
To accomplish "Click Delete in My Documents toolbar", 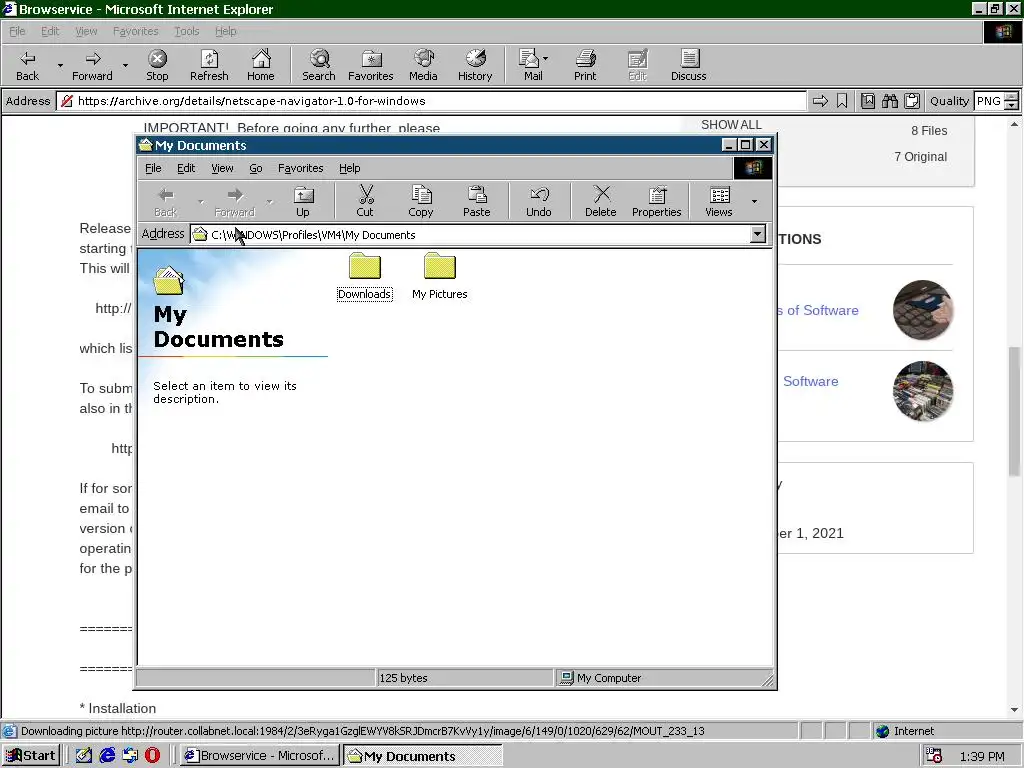I will click(x=601, y=201).
